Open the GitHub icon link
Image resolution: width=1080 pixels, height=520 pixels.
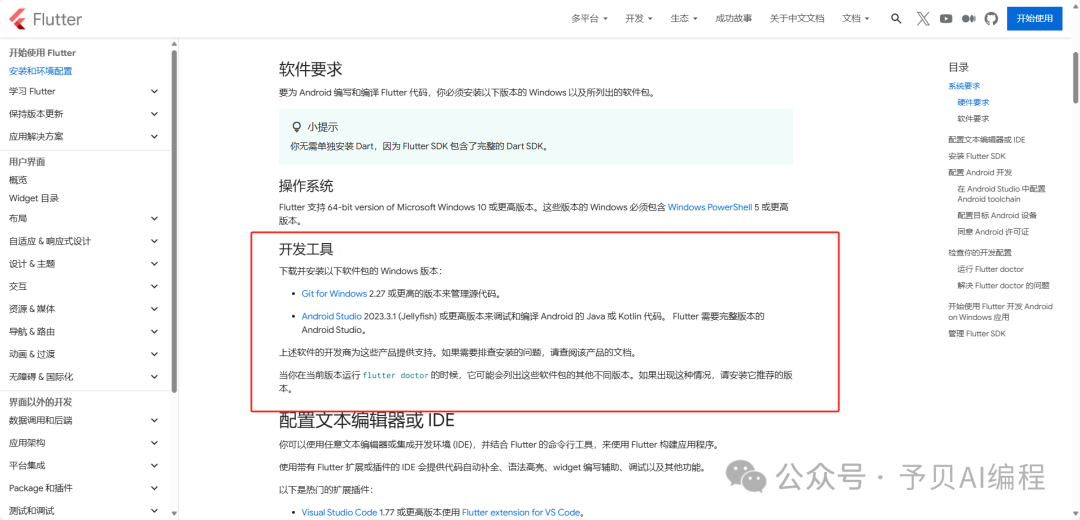(x=991, y=19)
